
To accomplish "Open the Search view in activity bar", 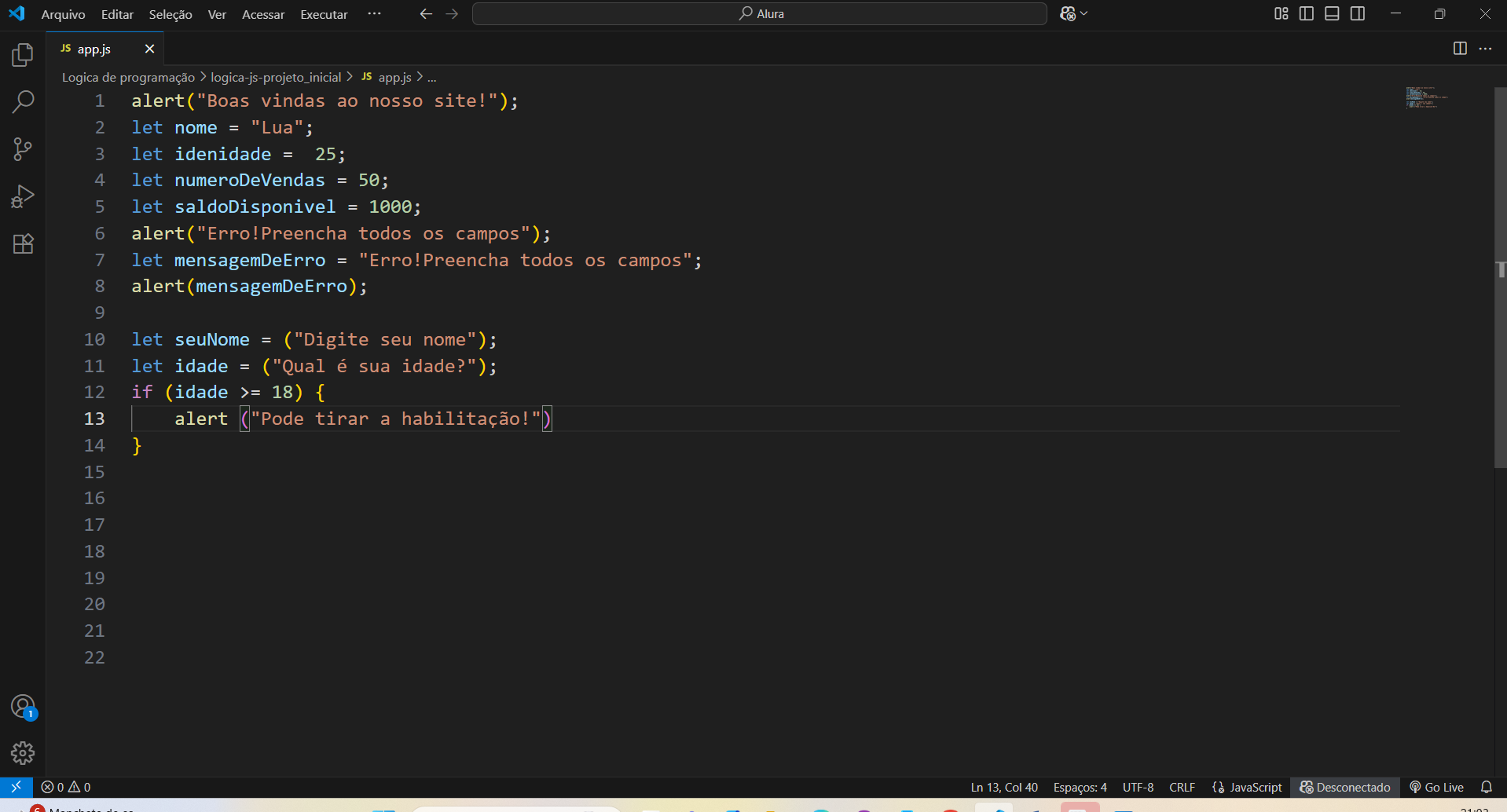I will click(x=23, y=101).
